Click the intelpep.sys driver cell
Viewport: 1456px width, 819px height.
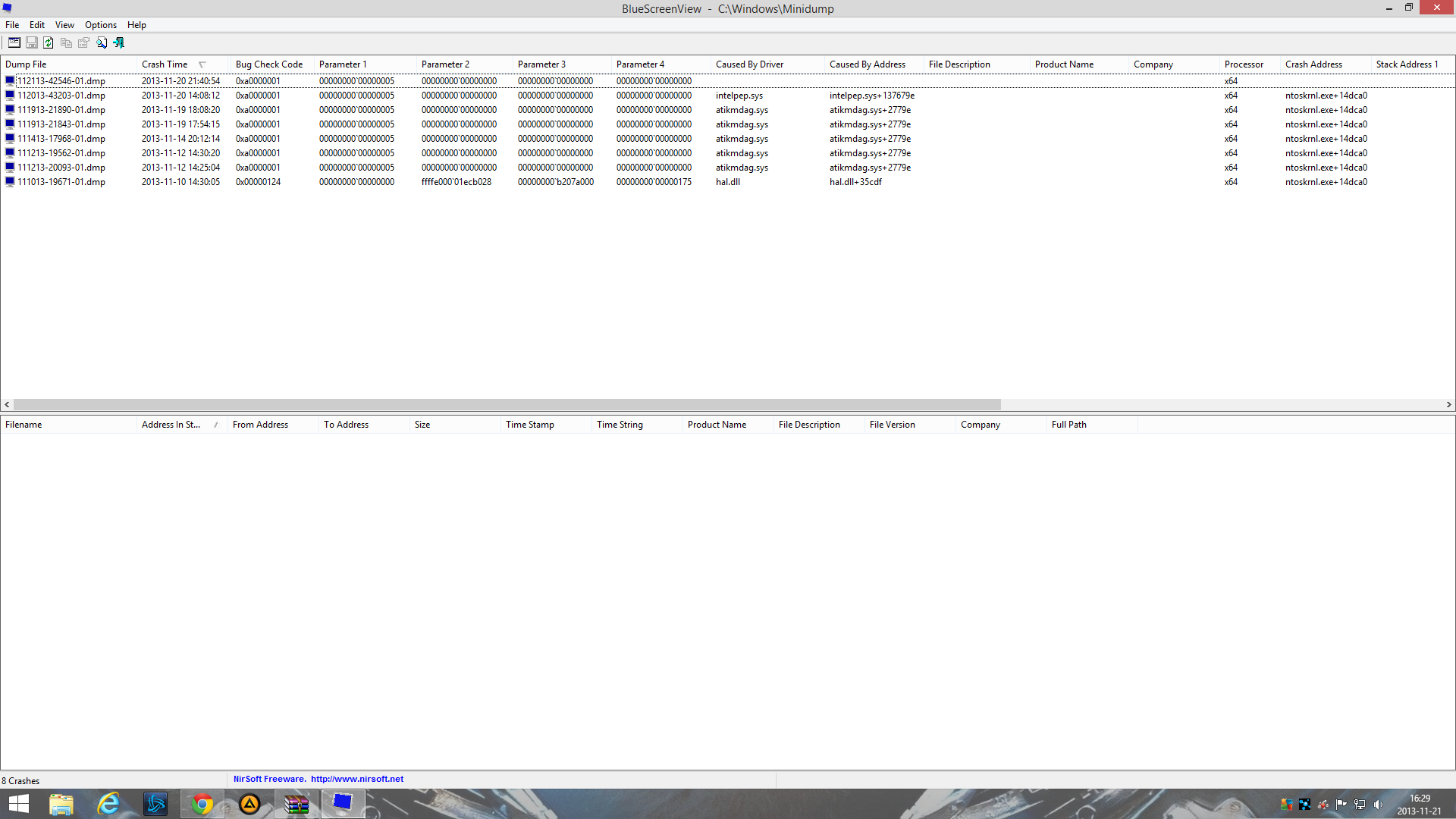pyautogui.click(x=739, y=96)
